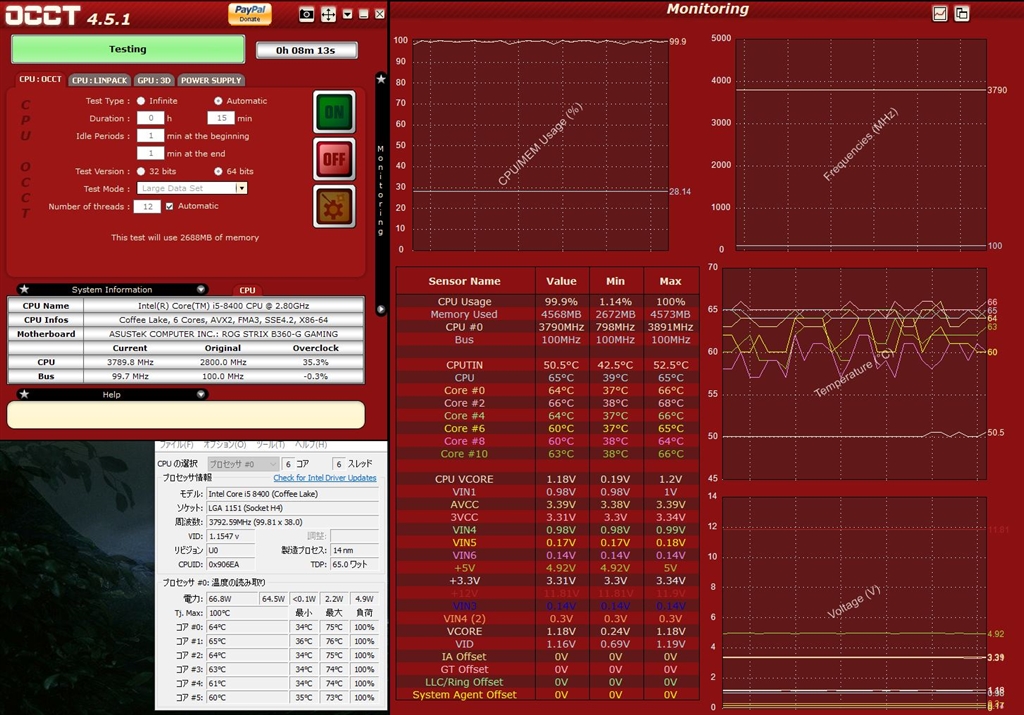The width and height of the screenshot is (1024, 715).
Task: Select the CPU VCORE sensor row
Action: point(547,479)
